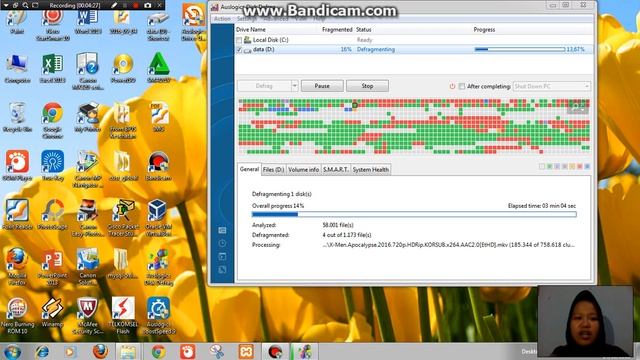Viewport: 640px width, 360px height.
Task: Click the blue legend color swatch
Action: tap(587, 167)
